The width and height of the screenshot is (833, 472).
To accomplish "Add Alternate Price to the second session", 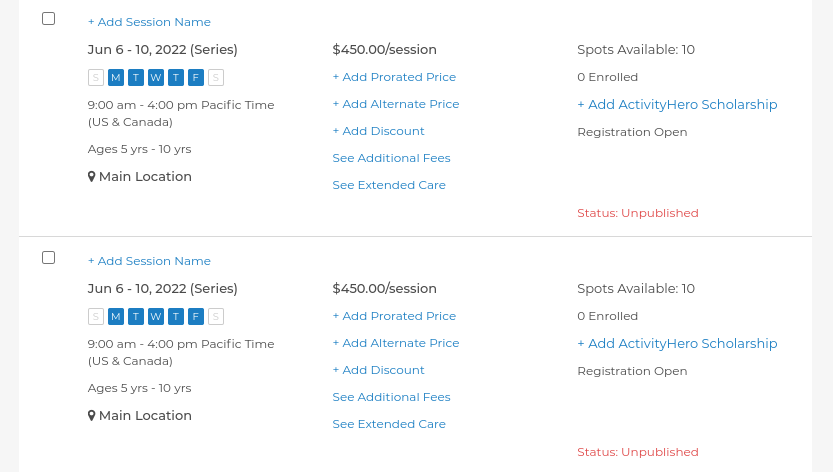I will 396,343.
